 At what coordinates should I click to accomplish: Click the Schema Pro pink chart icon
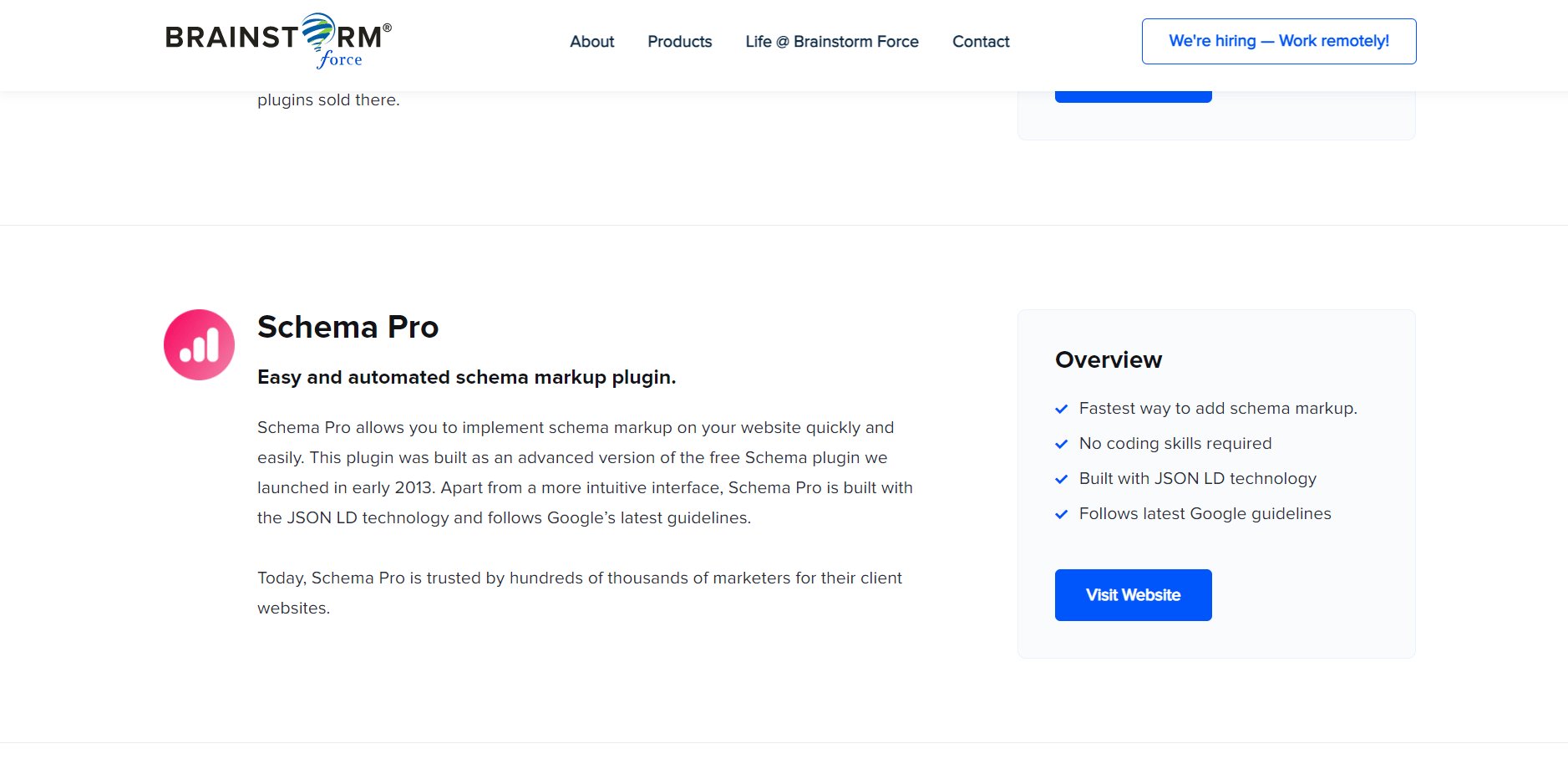[199, 344]
